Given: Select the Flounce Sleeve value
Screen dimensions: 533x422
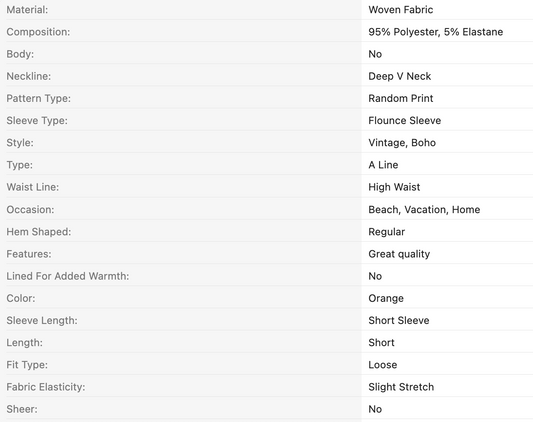Looking at the screenshot, I should click(x=405, y=120).
